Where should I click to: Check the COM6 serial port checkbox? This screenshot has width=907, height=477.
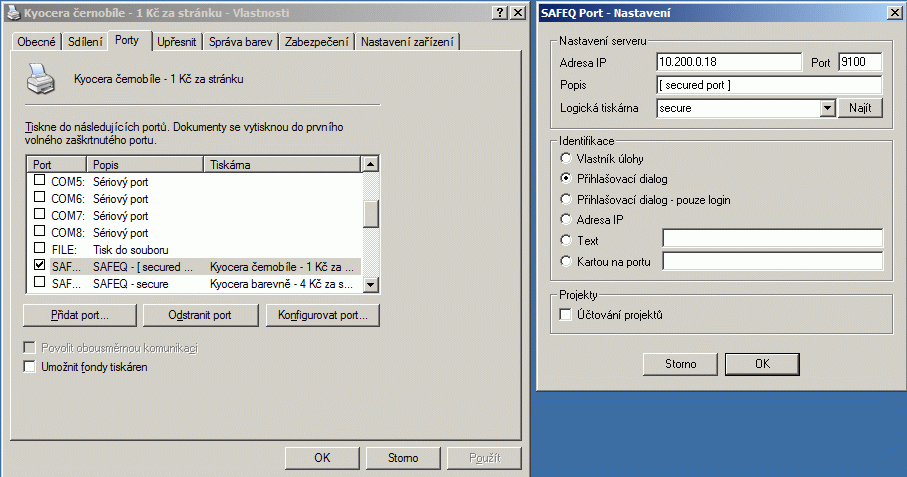click(x=39, y=197)
